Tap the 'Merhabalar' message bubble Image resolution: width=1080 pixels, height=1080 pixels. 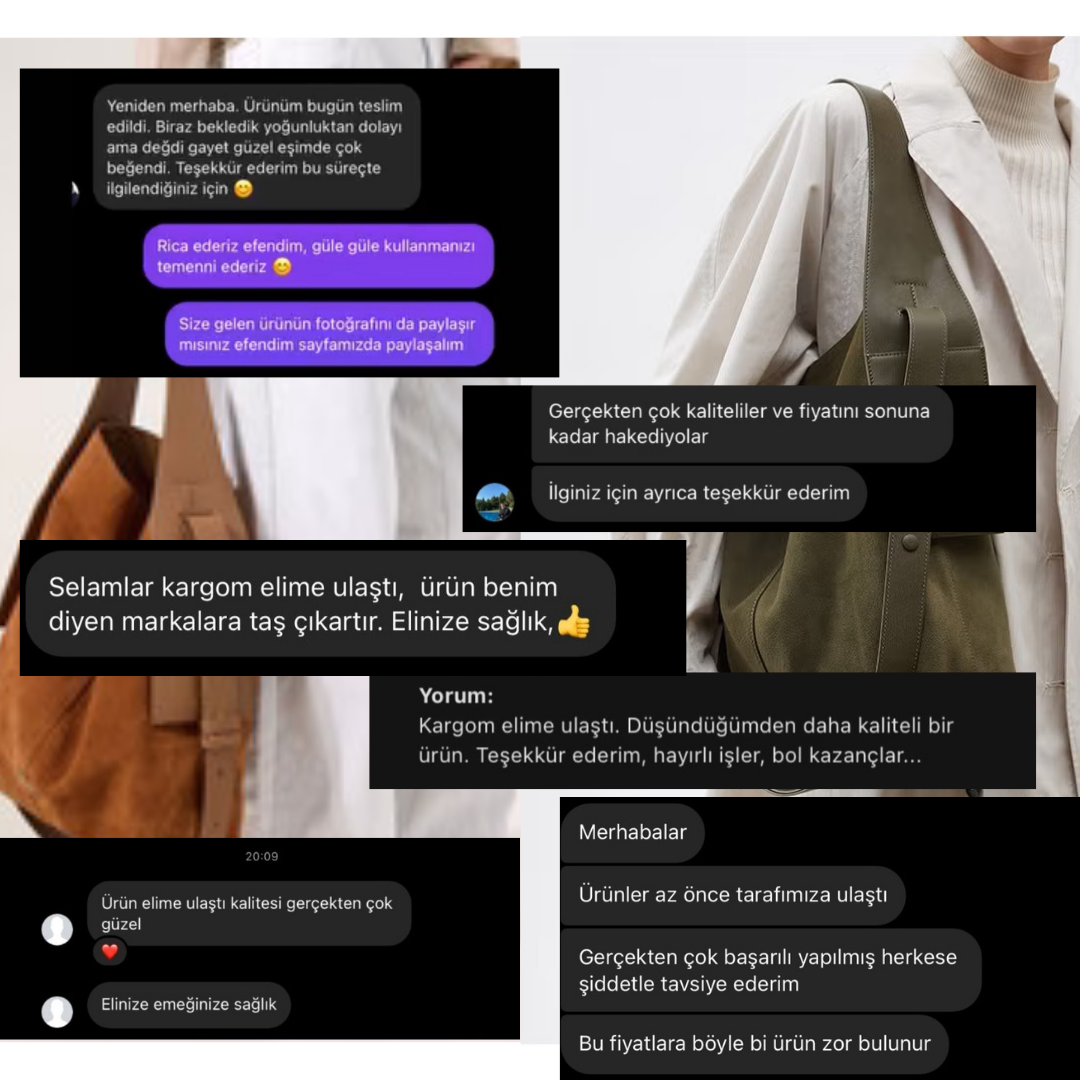coord(632,832)
